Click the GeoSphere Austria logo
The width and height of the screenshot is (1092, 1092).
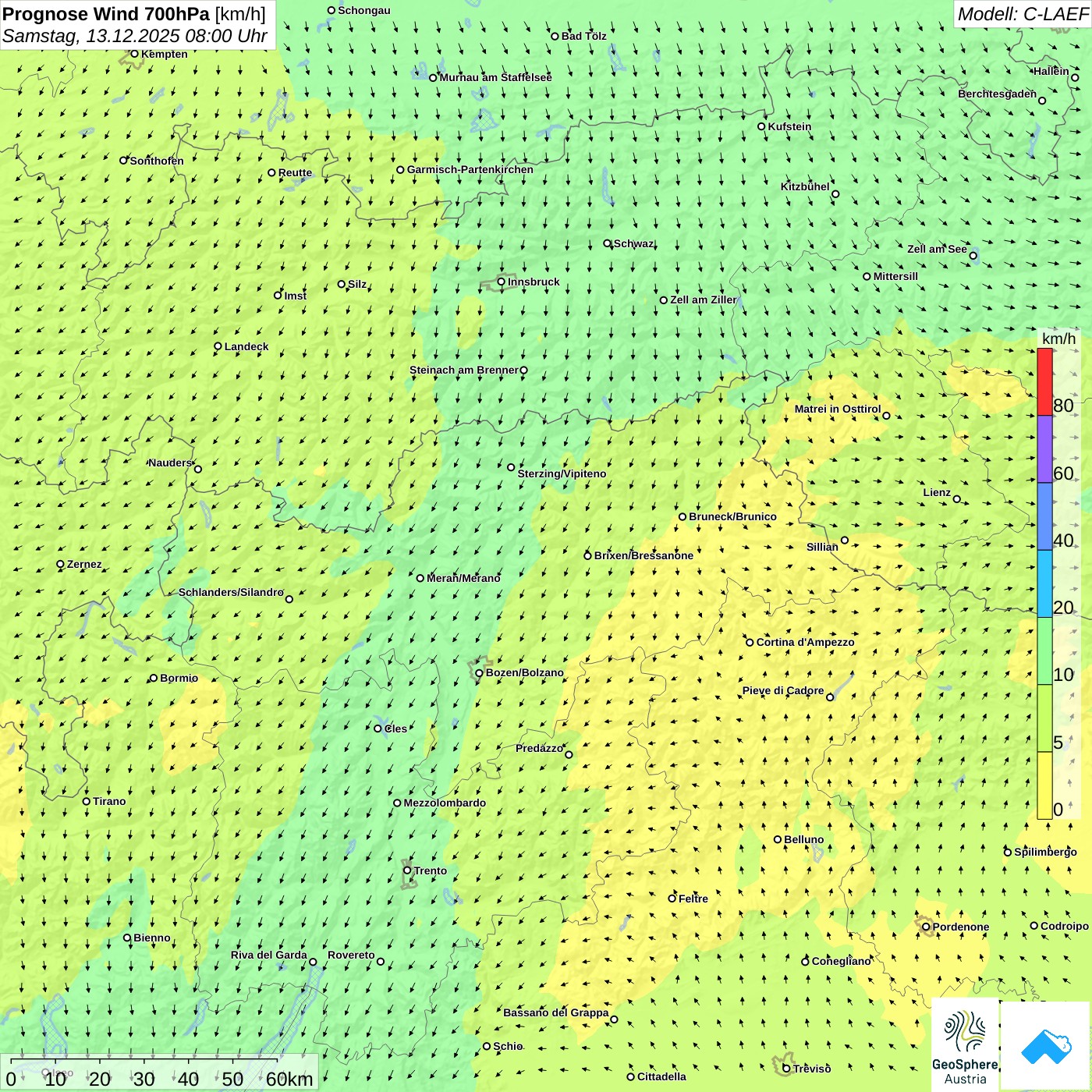965,1045
